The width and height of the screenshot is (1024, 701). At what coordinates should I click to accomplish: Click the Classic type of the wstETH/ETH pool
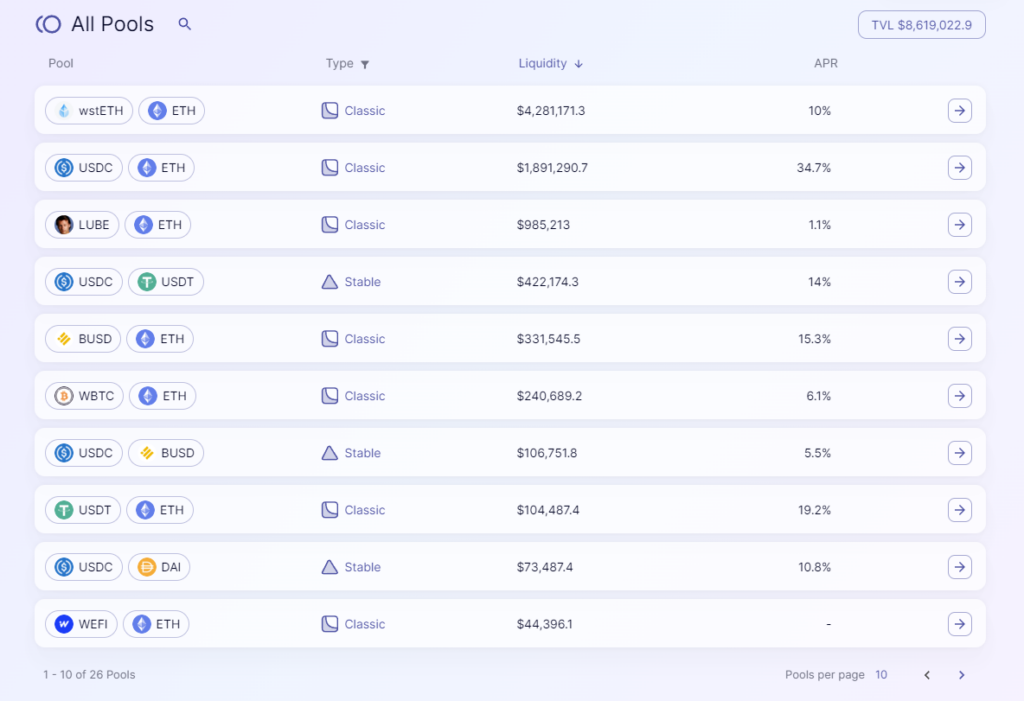[x=353, y=110]
